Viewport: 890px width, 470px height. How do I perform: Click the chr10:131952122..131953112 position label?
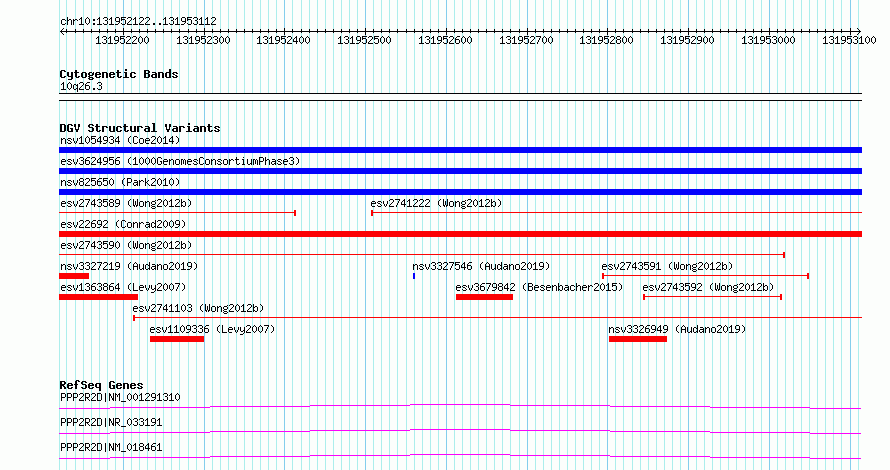click(x=138, y=21)
